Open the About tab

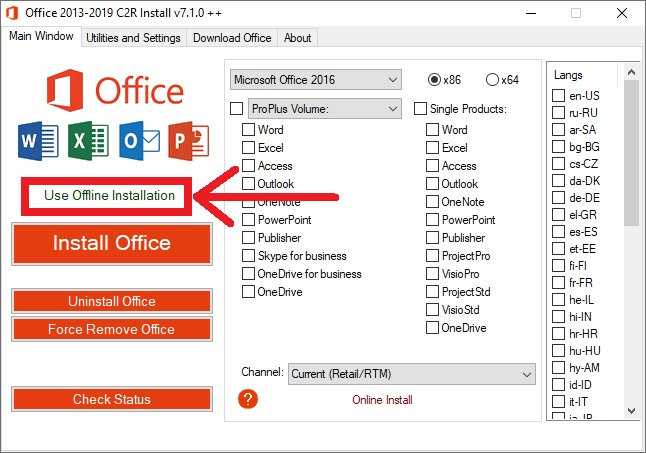click(x=297, y=37)
